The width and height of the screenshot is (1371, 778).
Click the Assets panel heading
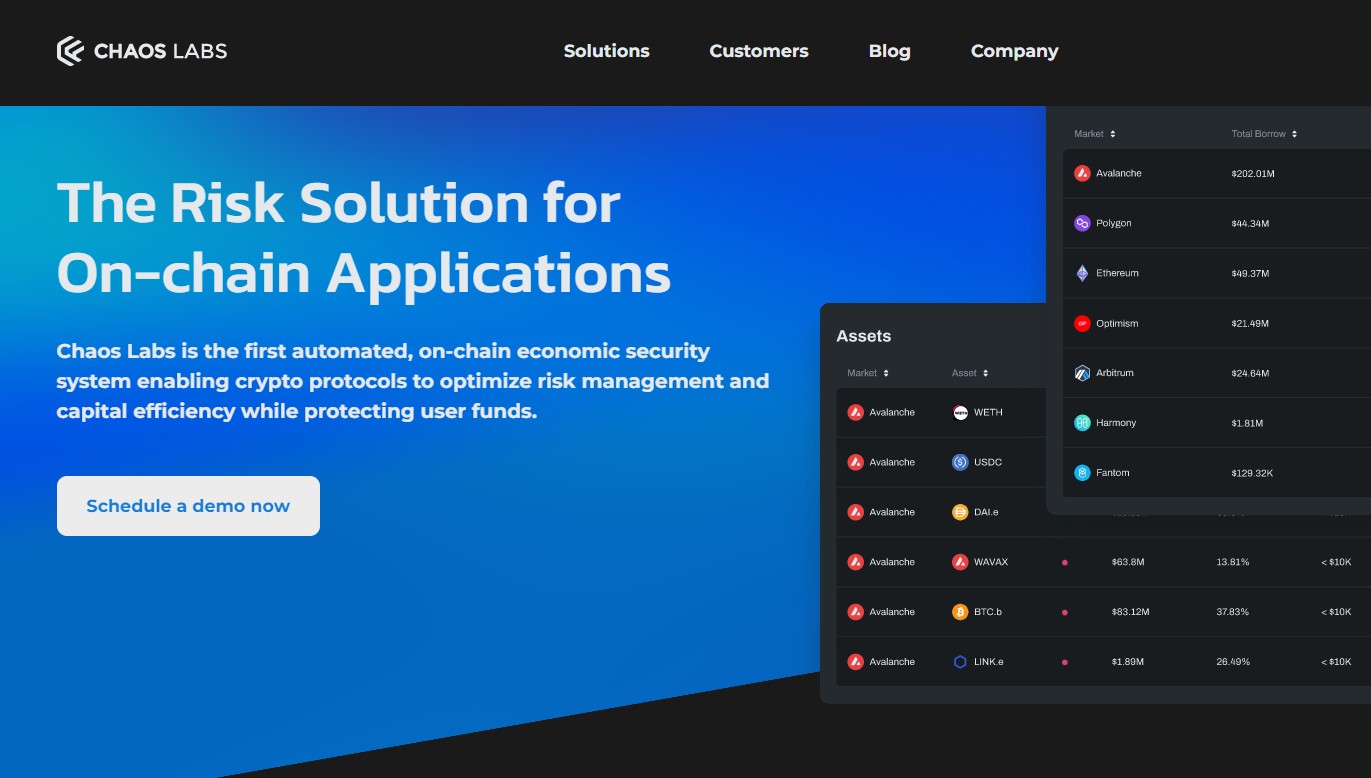(x=863, y=336)
